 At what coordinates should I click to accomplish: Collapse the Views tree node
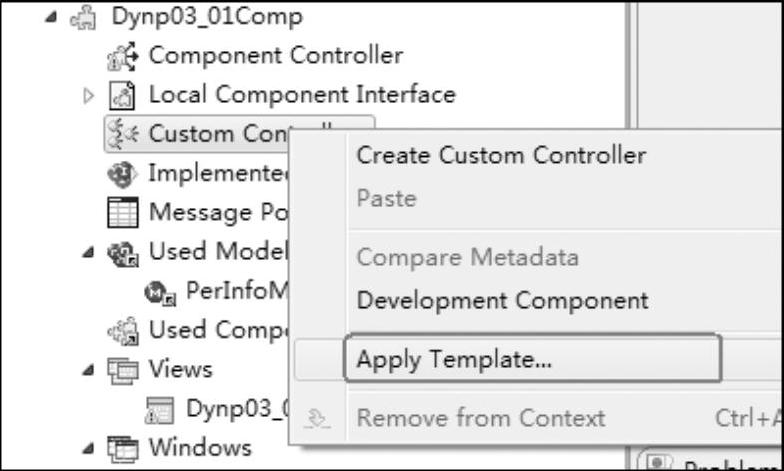coord(88,370)
